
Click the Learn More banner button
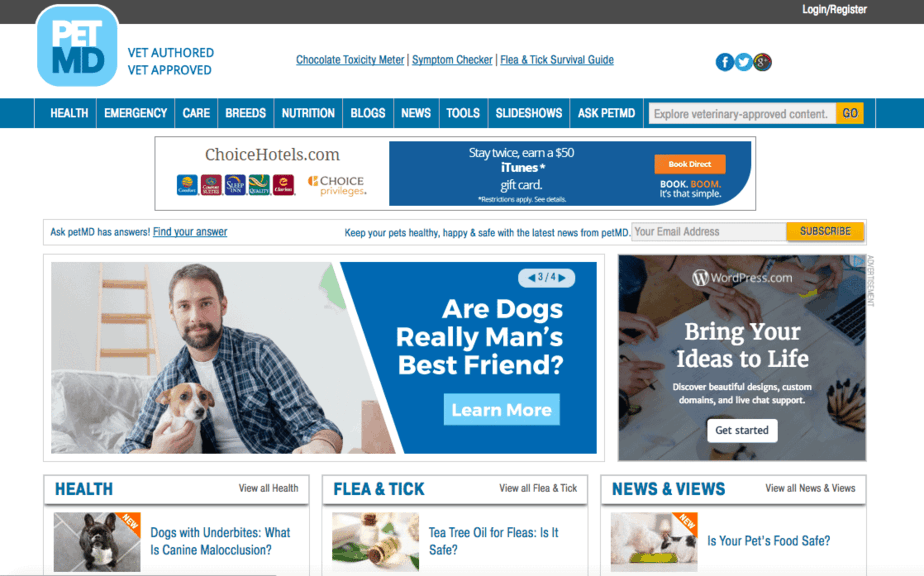(501, 409)
